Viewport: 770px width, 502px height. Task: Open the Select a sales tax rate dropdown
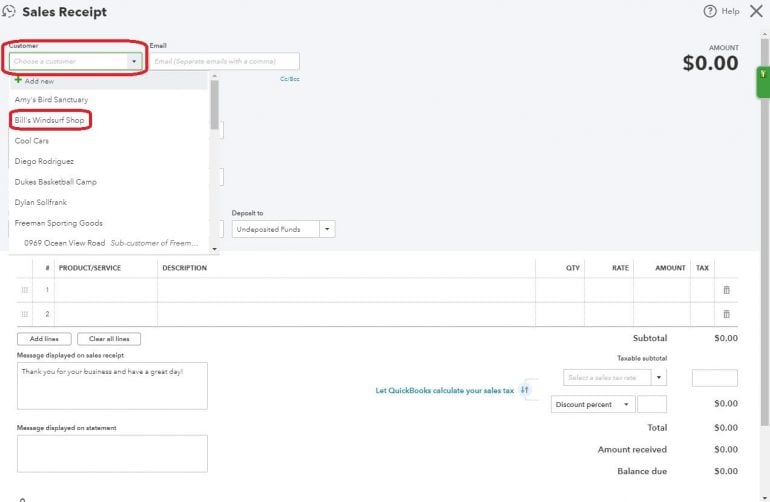(x=658, y=378)
